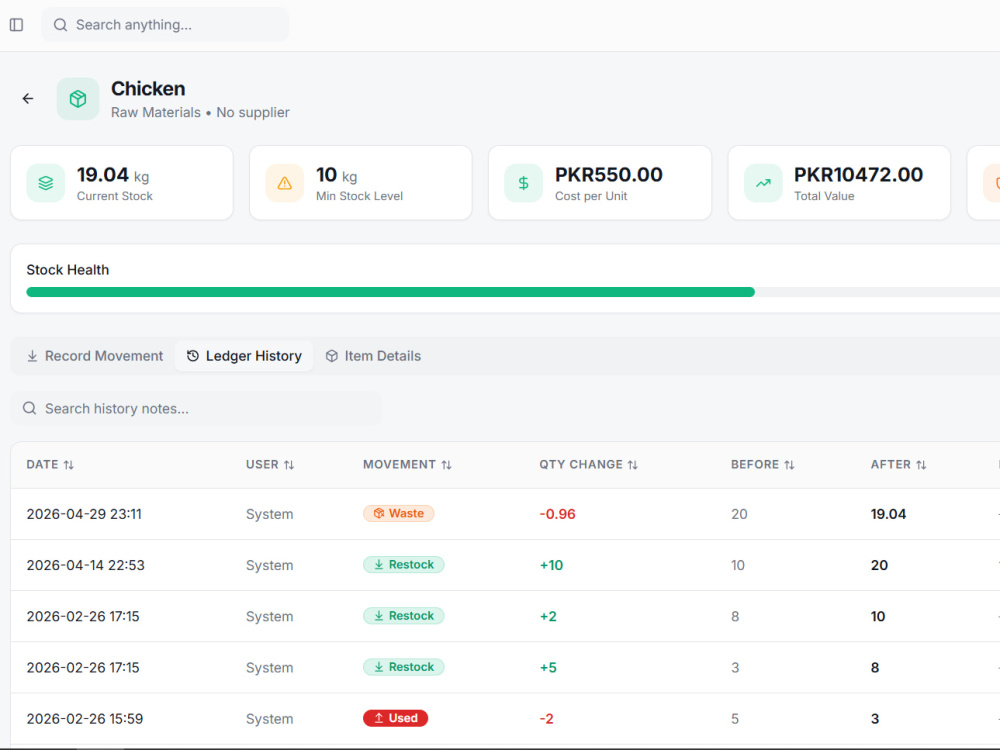Open the Record Movement tab
Viewport: 1000px width, 750px height.
(x=94, y=356)
